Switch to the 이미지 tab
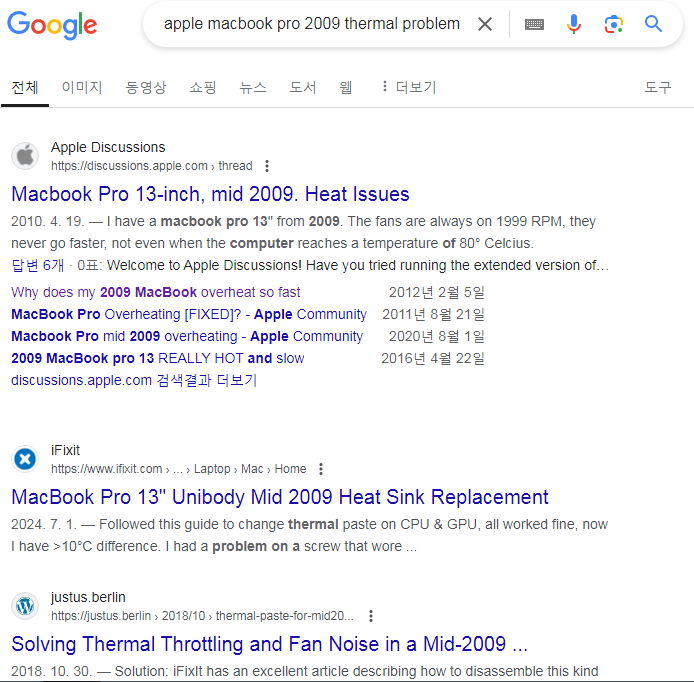The image size is (694, 682). [x=82, y=87]
